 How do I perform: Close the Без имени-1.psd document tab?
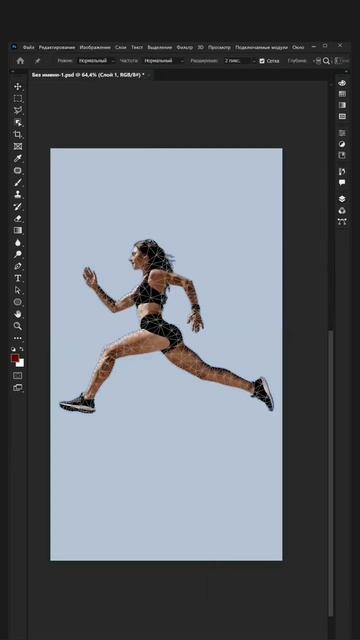[149, 75]
